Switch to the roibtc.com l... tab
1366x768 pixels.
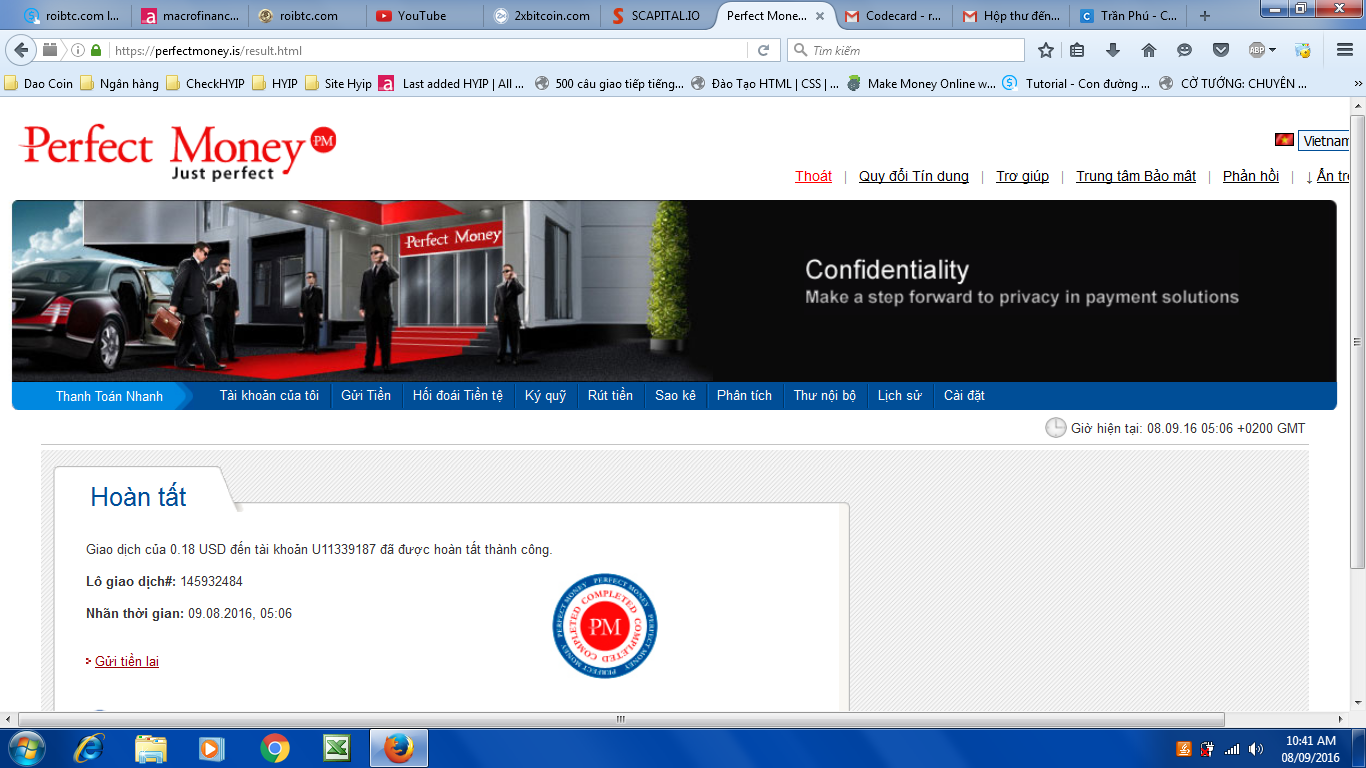coord(70,16)
